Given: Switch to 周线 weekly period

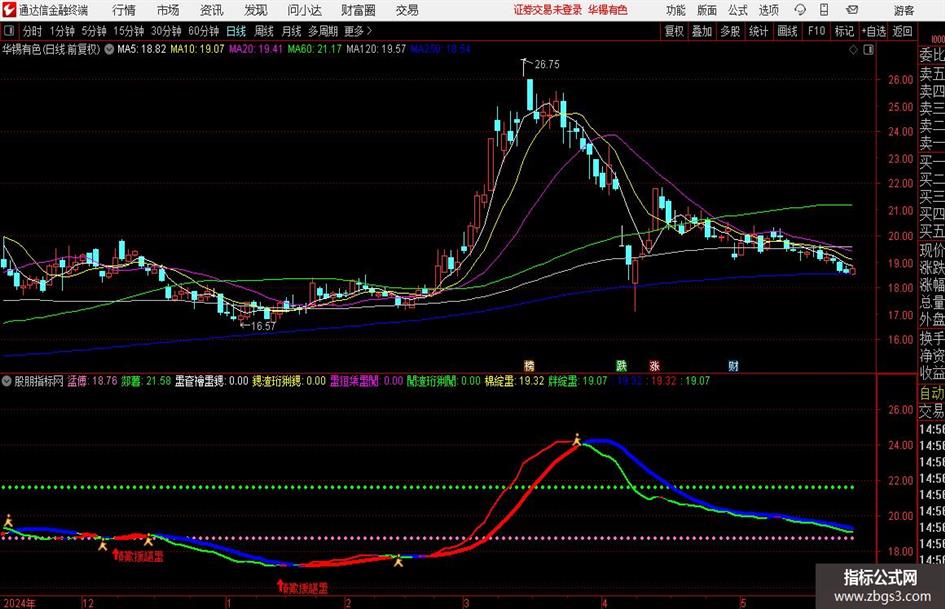Looking at the screenshot, I should pyautogui.click(x=264, y=31).
